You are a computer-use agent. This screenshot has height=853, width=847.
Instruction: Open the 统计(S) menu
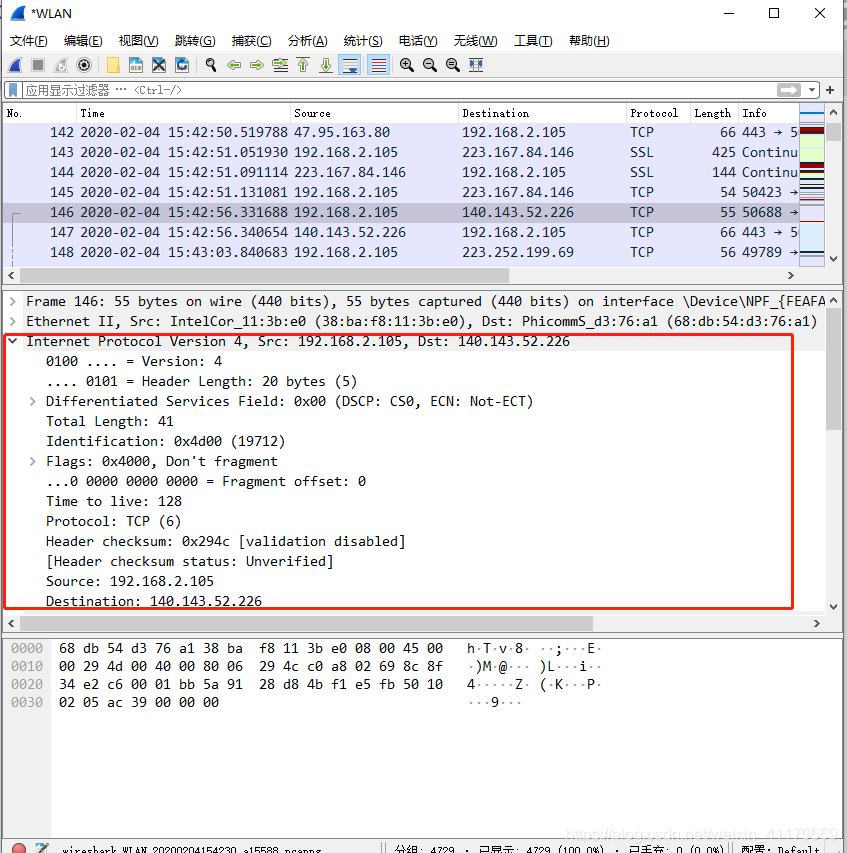[x=363, y=41]
